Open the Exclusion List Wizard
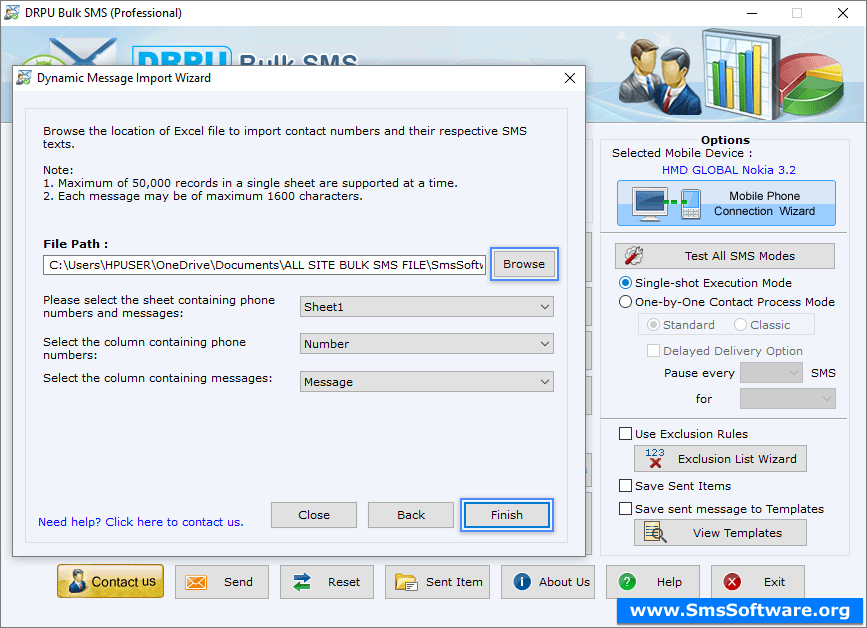The height and width of the screenshot is (628, 867). pyautogui.click(x=720, y=458)
